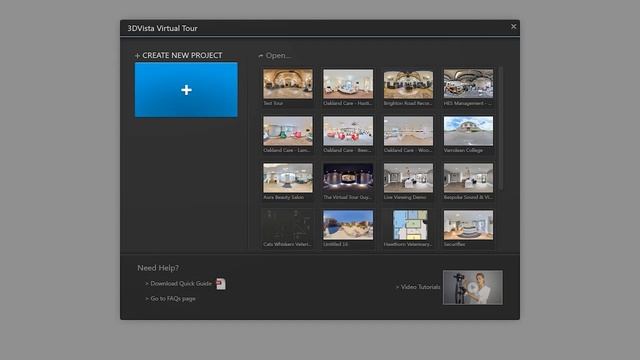Viewport: 640px width, 360px height.
Task: Open the Varndean College project thumbnail
Action: pyautogui.click(x=468, y=131)
